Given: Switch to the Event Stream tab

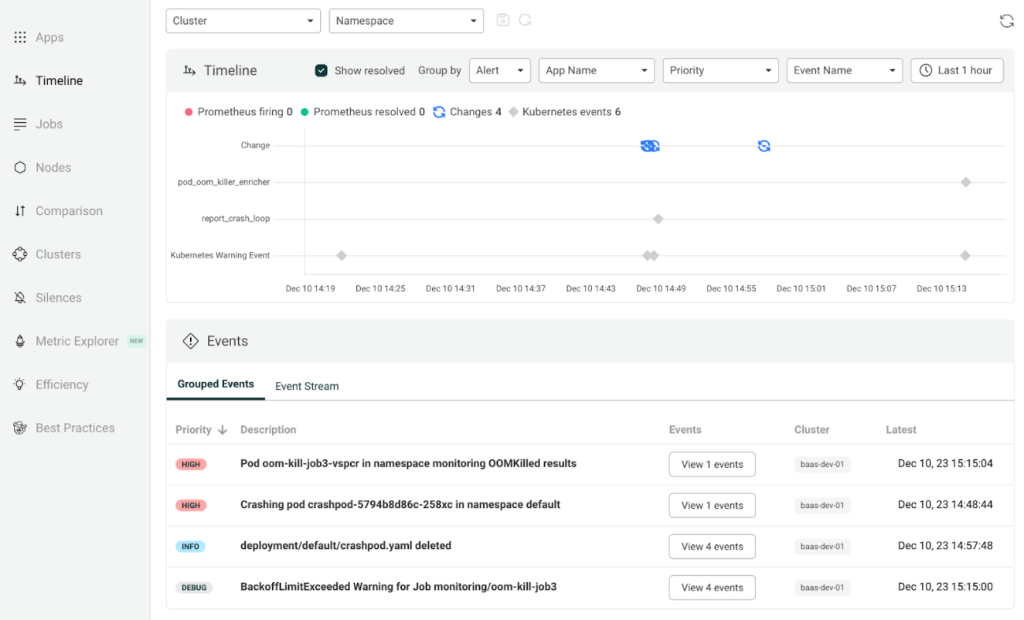Looking at the screenshot, I should pos(307,386).
